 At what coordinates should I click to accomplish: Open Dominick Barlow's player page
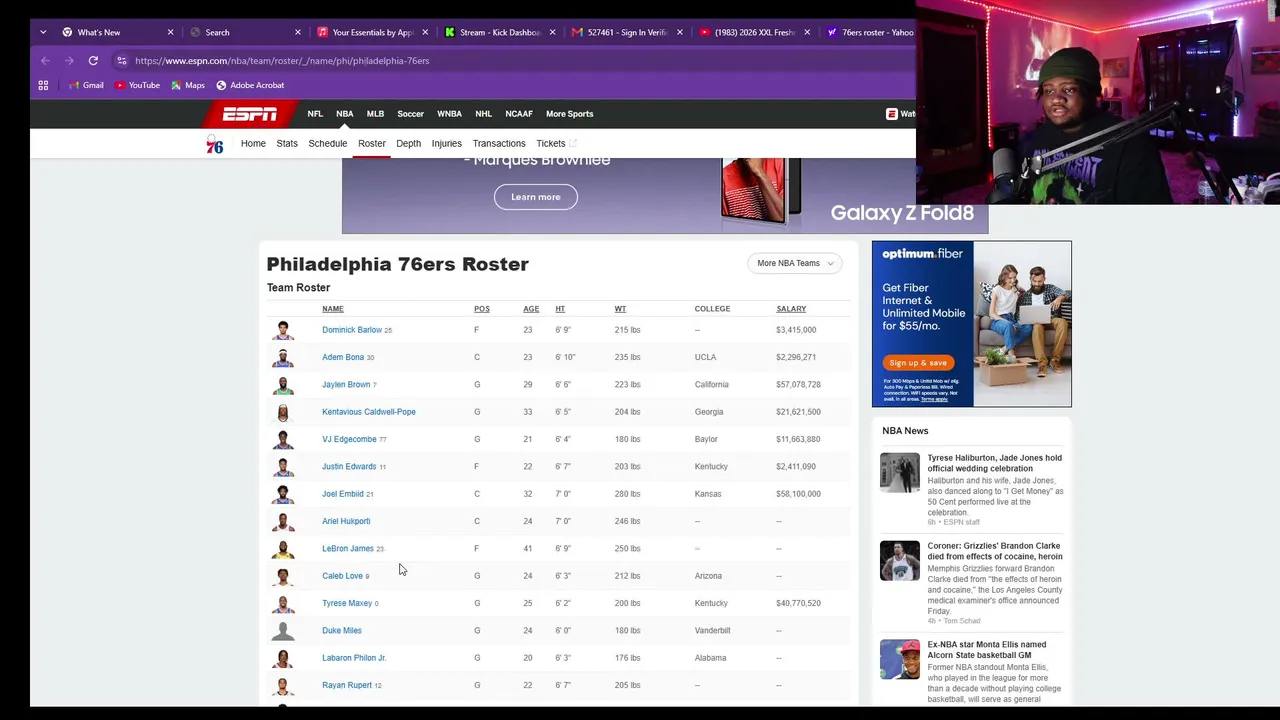tap(352, 330)
